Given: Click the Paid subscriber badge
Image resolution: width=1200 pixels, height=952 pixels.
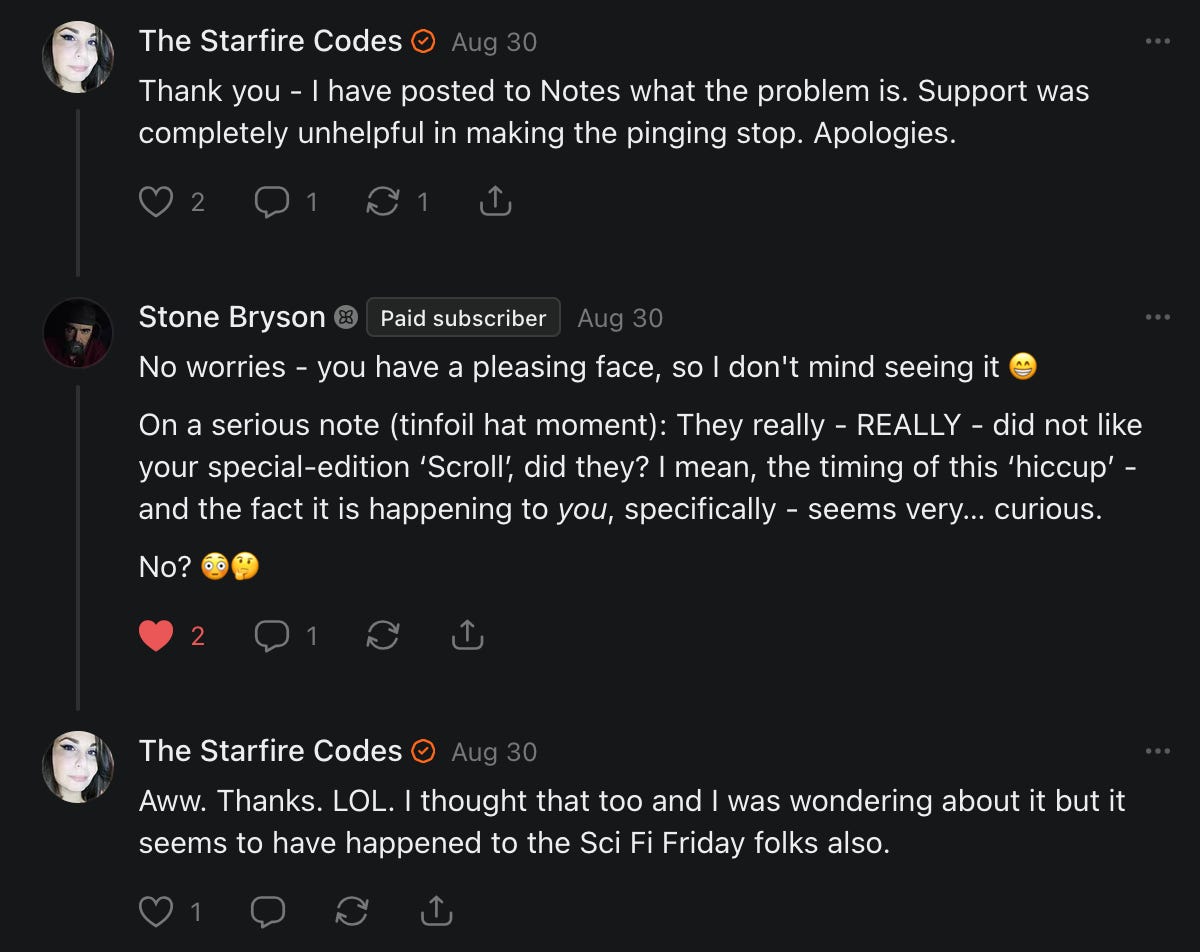Looking at the screenshot, I should (x=463, y=318).
